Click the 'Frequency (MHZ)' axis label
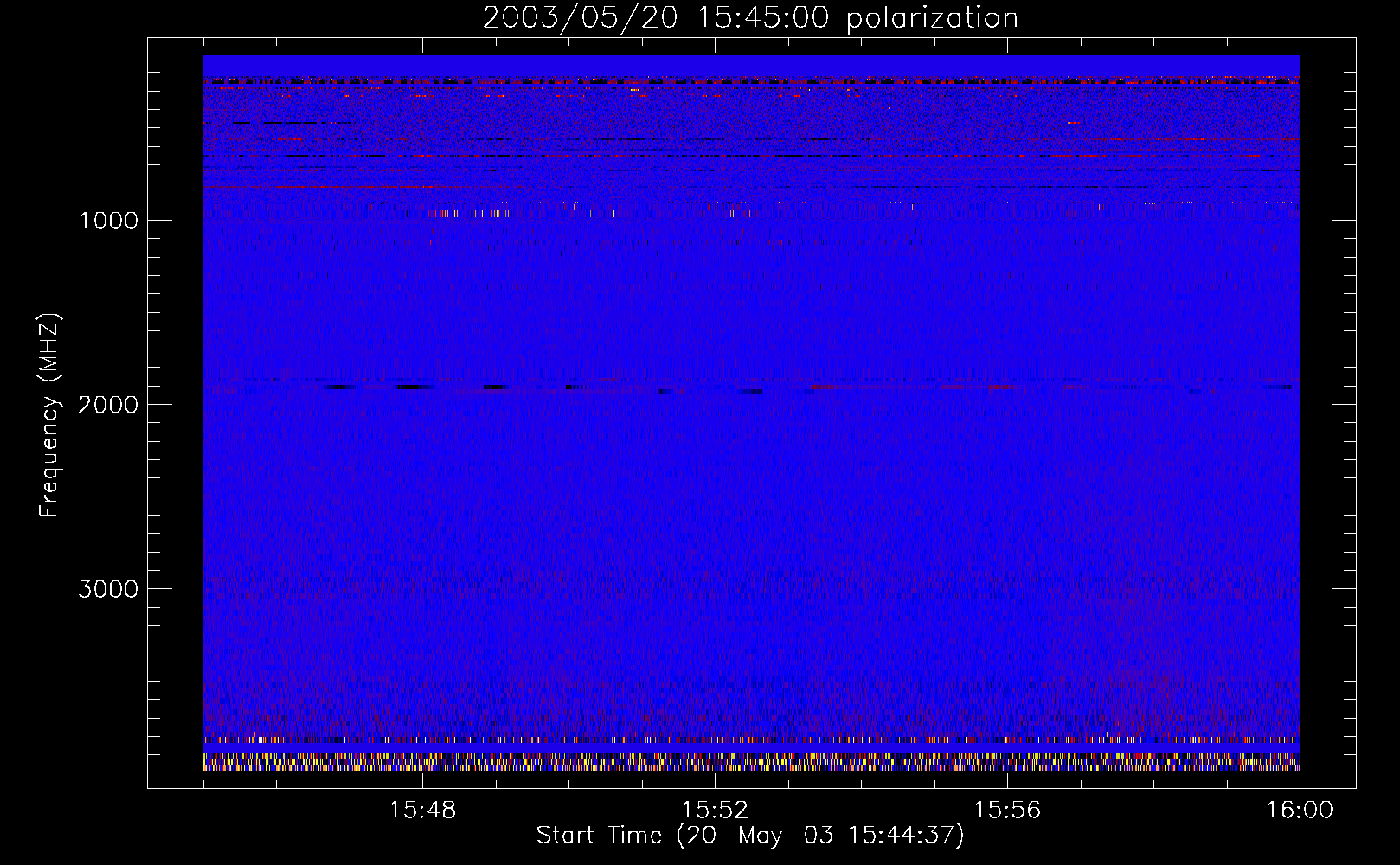1400x865 pixels. point(49,416)
